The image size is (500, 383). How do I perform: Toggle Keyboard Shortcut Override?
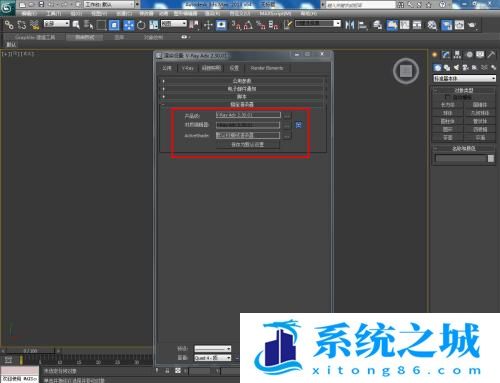[221, 25]
